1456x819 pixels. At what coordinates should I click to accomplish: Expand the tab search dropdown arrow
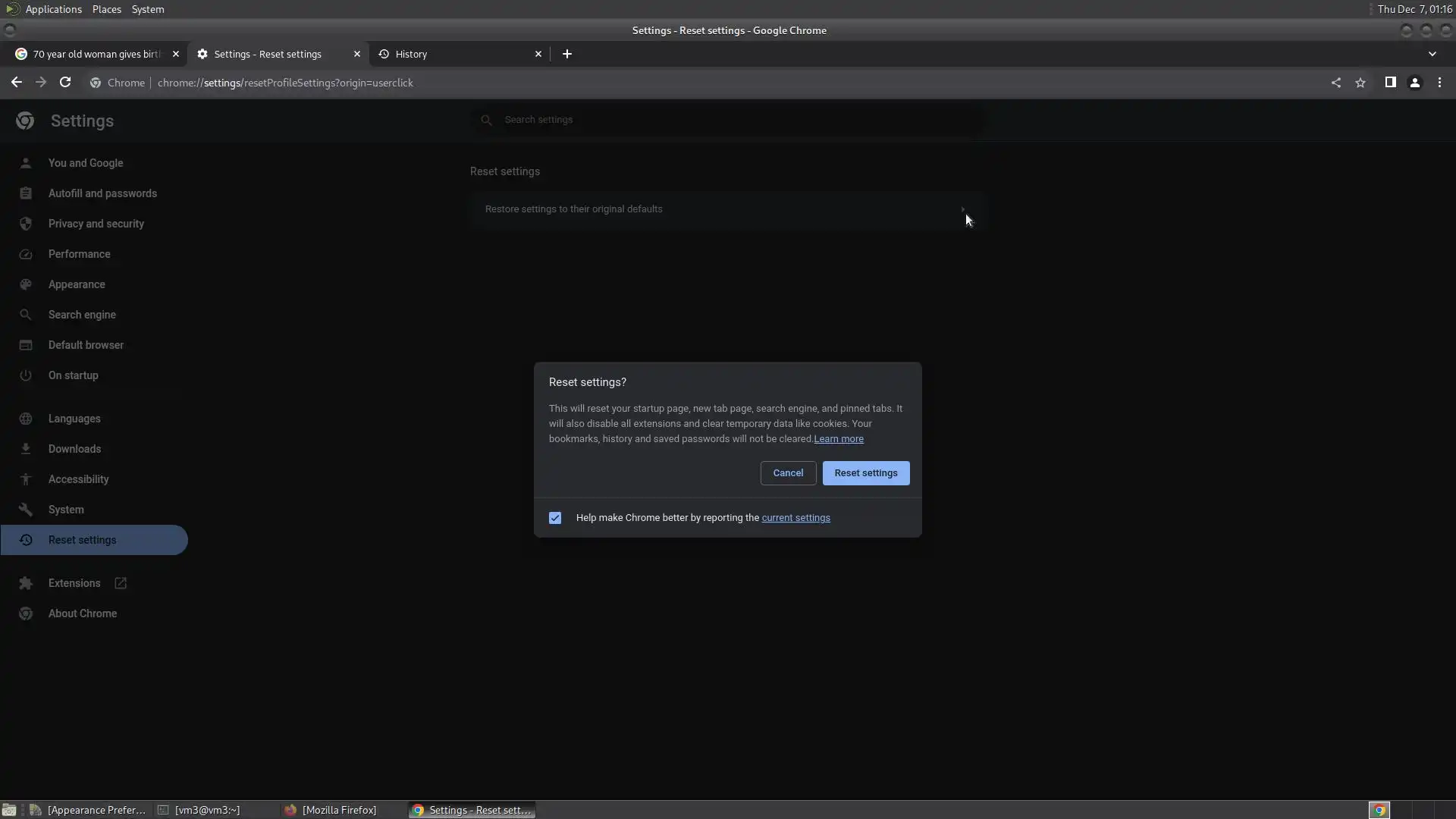tap(1432, 54)
